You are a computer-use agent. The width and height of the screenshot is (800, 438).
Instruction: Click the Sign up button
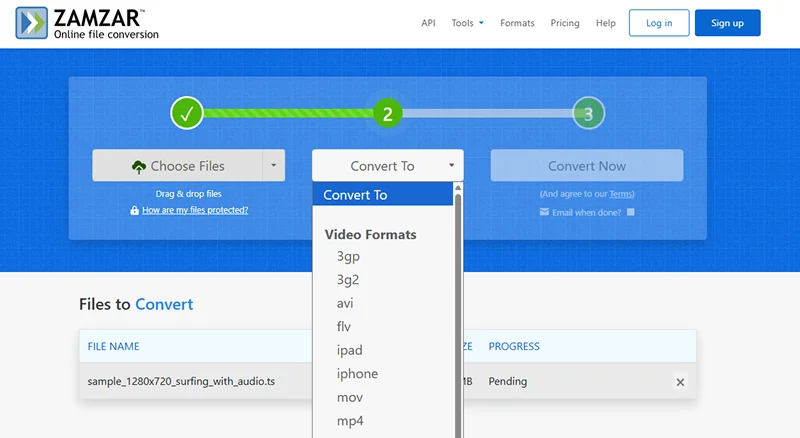[x=728, y=23]
